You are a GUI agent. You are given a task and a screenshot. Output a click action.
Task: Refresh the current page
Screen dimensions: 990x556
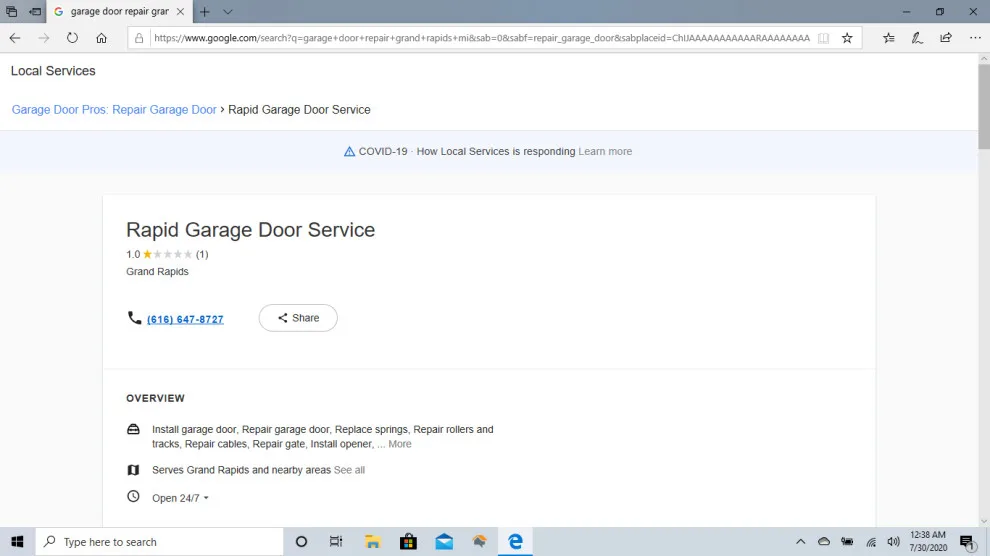pyautogui.click(x=73, y=38)
